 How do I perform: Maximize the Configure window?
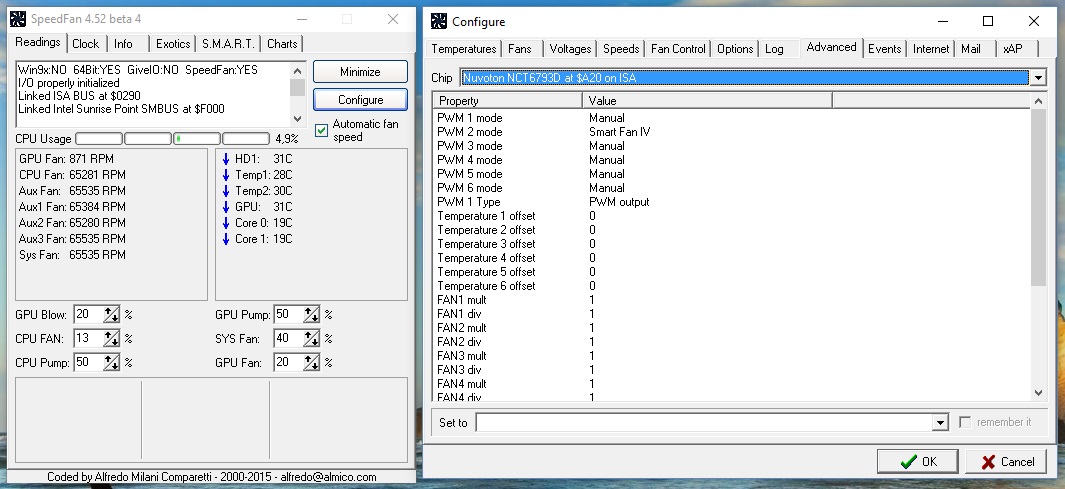(988, 21)
